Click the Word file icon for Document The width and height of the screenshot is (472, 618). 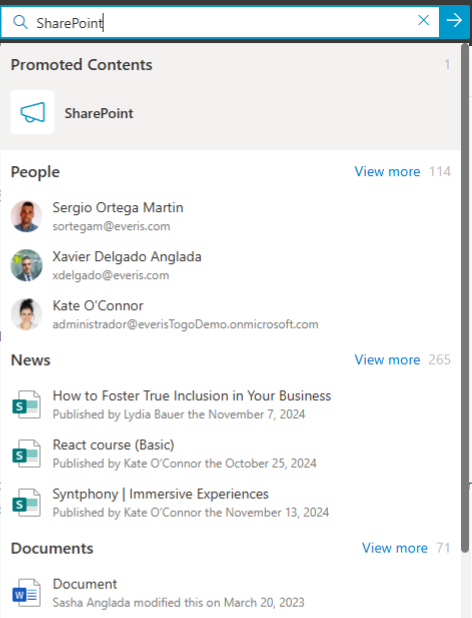26,593
